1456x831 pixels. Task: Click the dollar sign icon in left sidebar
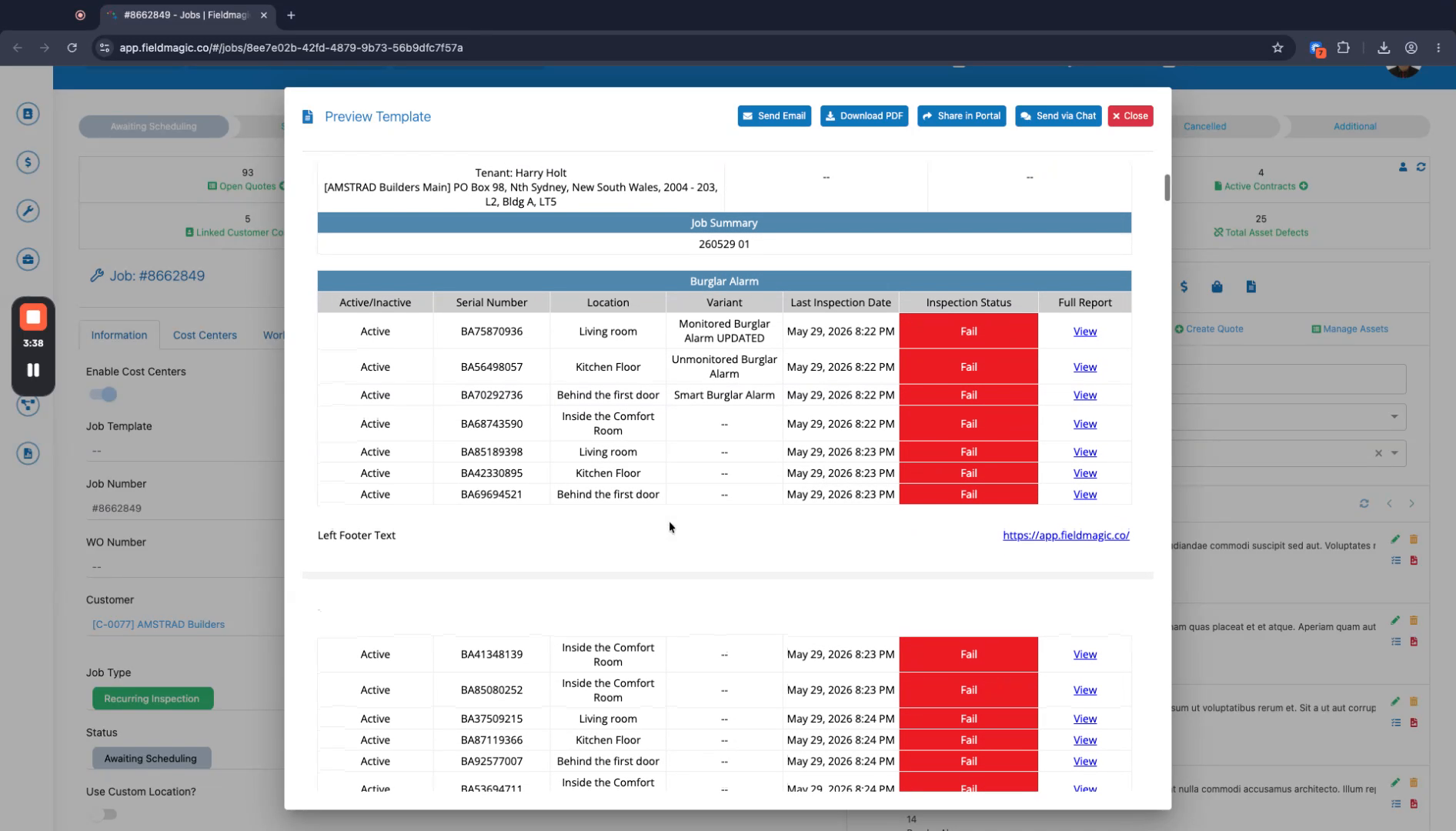(28, 162)
